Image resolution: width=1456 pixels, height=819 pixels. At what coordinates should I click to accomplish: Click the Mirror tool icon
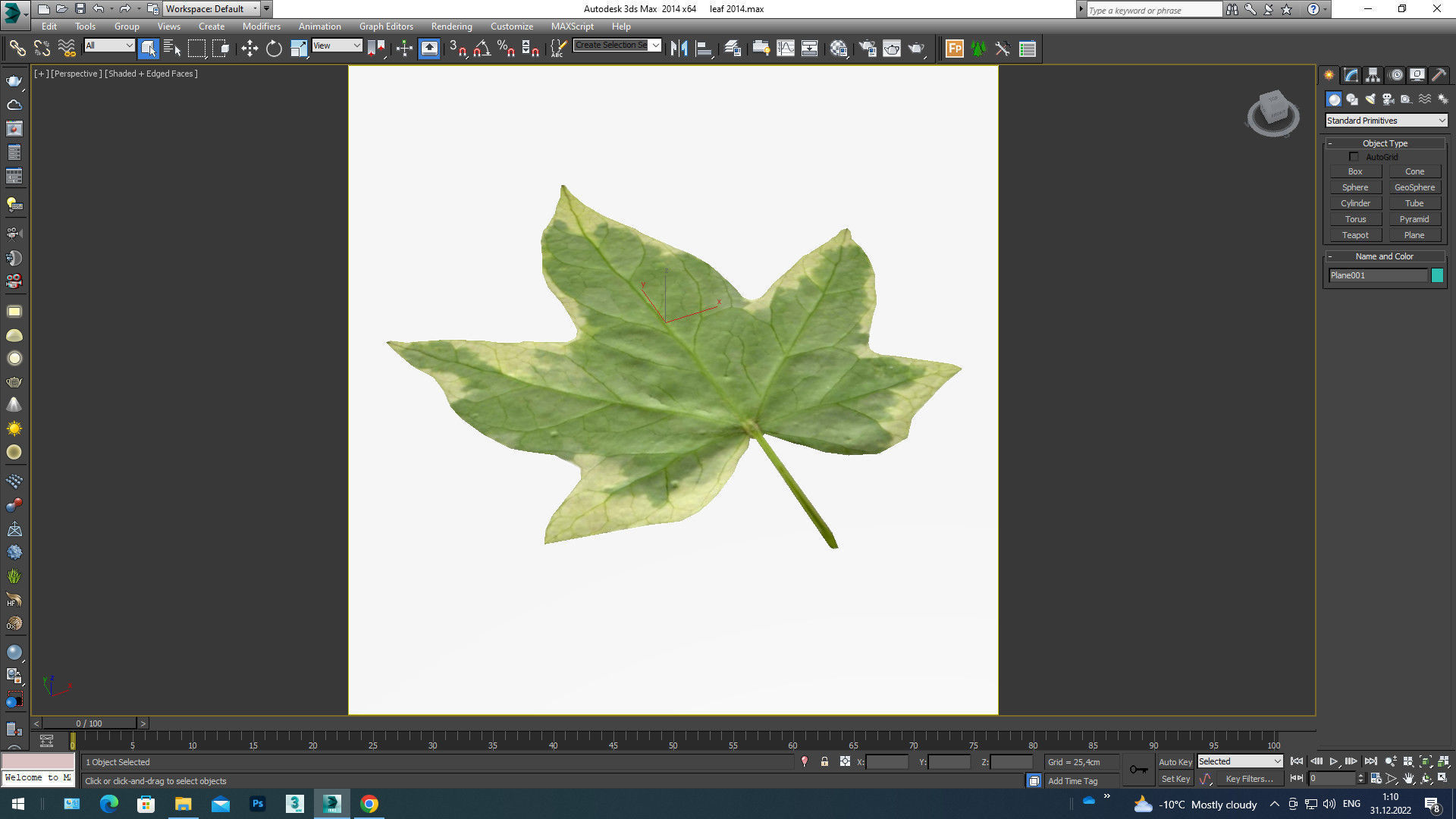[x=679, y=49]
